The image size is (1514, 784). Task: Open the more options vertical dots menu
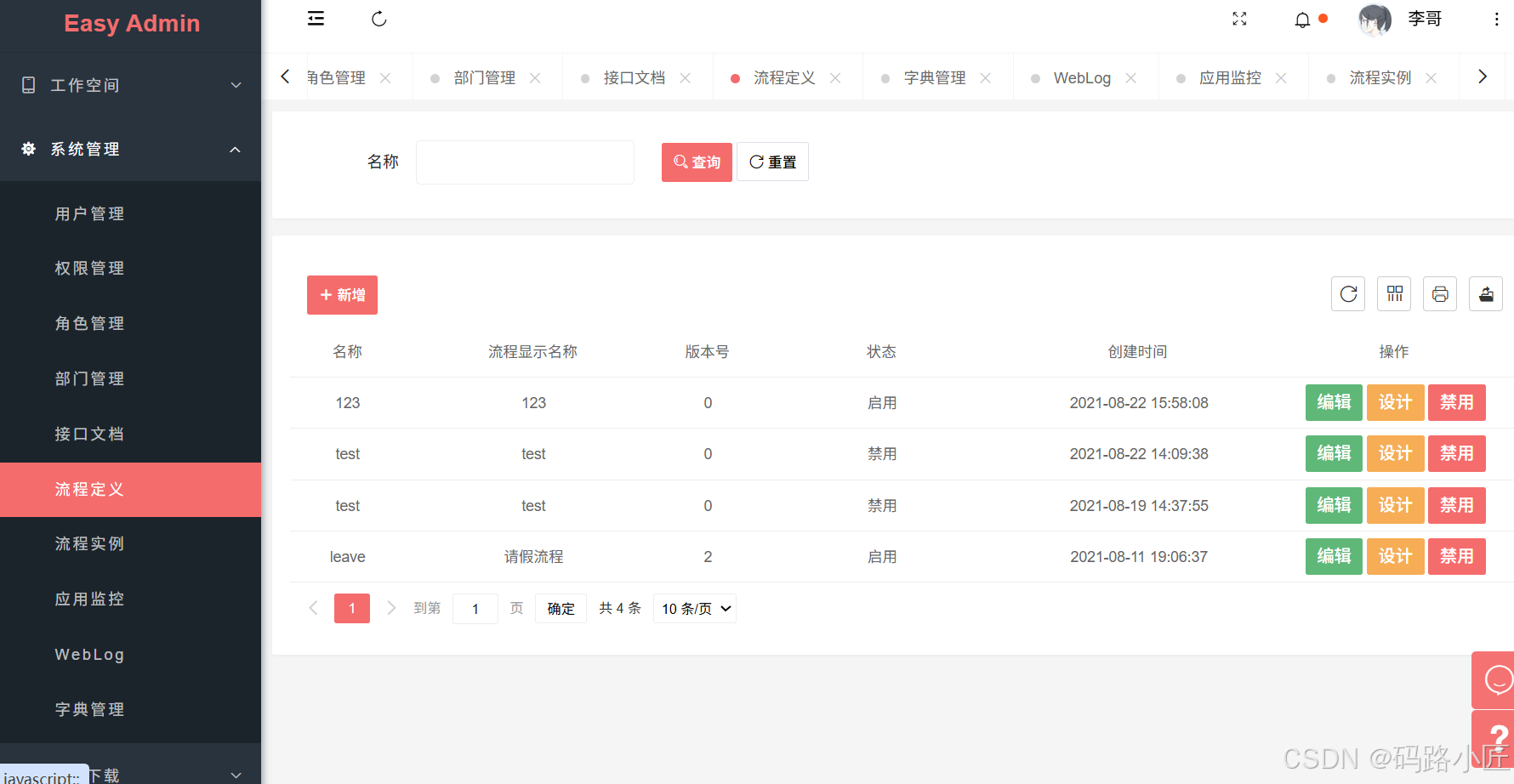(x=1496, y=19)
